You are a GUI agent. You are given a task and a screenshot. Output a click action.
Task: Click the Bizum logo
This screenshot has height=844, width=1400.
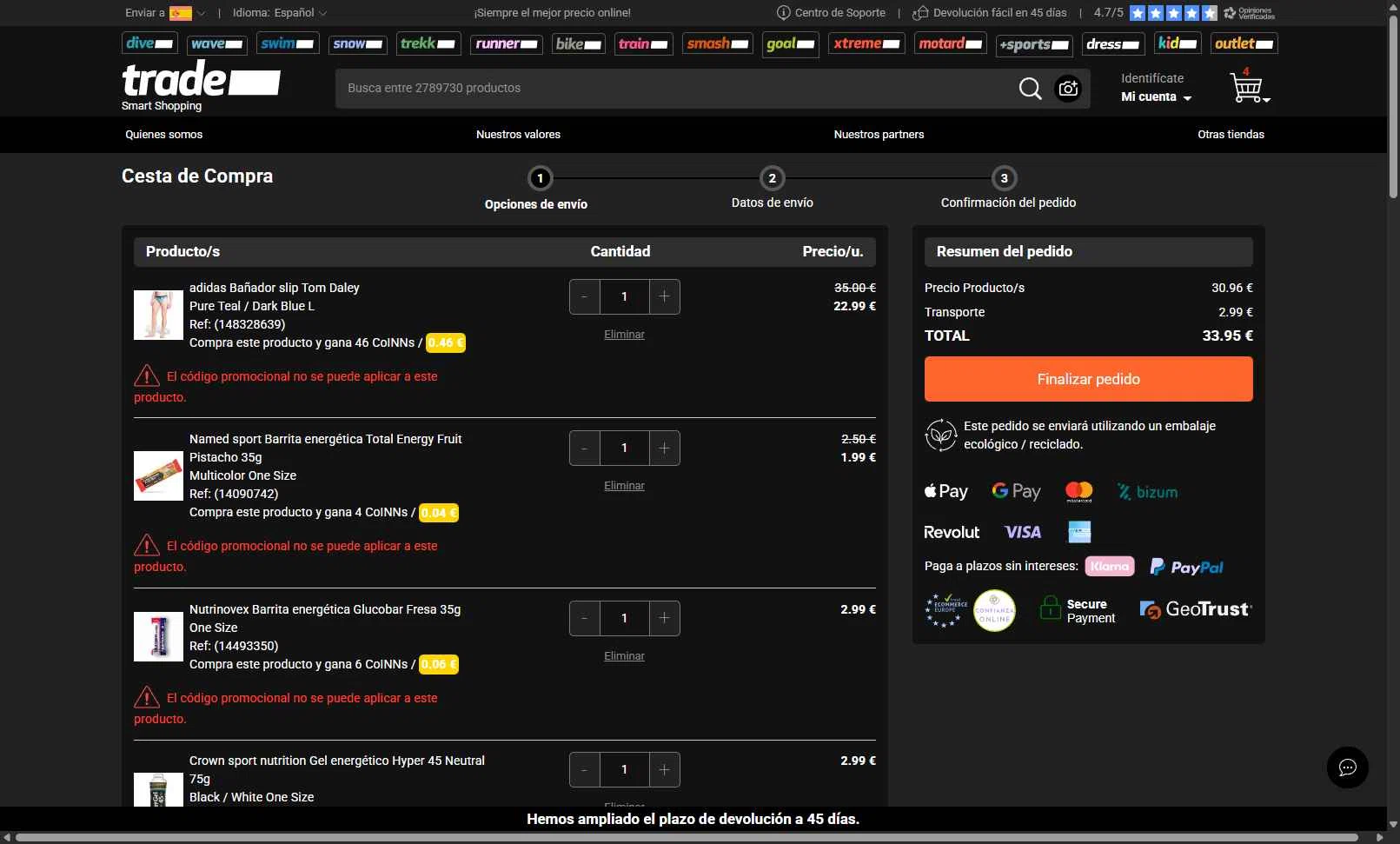click(1147, 492)
